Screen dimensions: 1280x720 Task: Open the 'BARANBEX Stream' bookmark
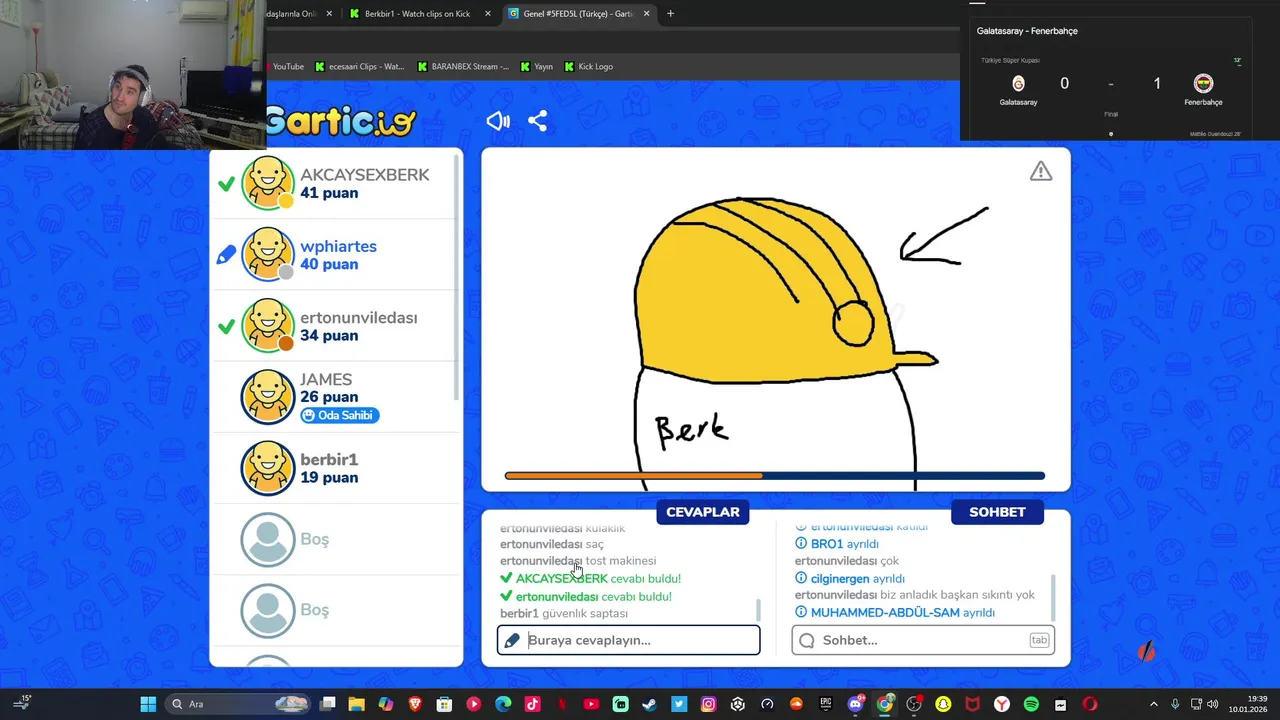pos(463,67)
